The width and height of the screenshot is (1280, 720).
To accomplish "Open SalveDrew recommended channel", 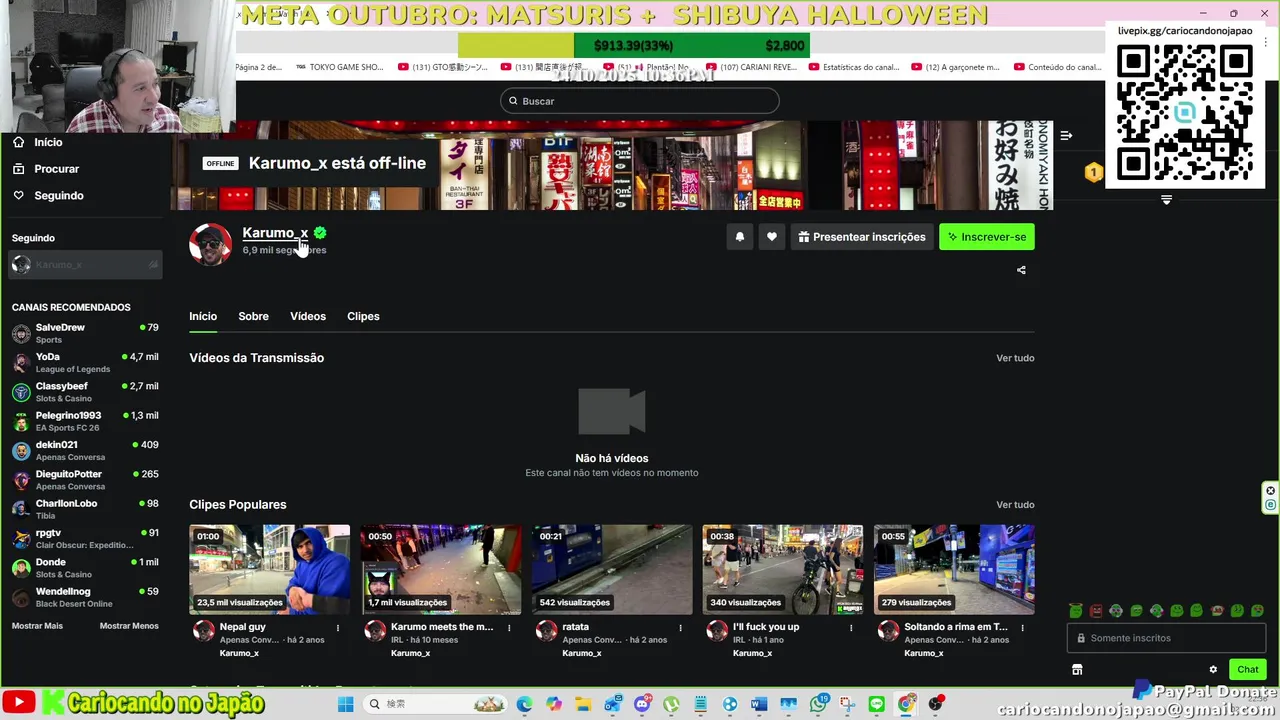I will click(x=85, y=333).
